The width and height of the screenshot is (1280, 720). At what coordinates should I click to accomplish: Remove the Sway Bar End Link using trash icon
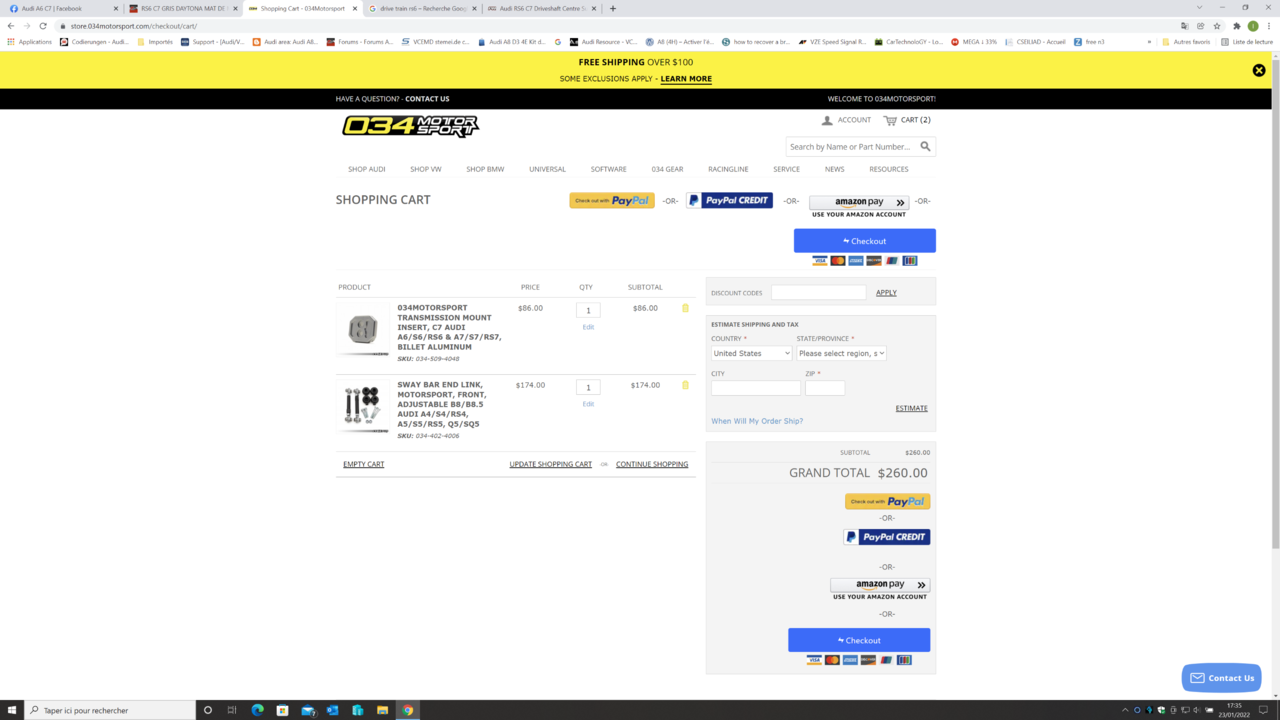[x=685, y=384]
